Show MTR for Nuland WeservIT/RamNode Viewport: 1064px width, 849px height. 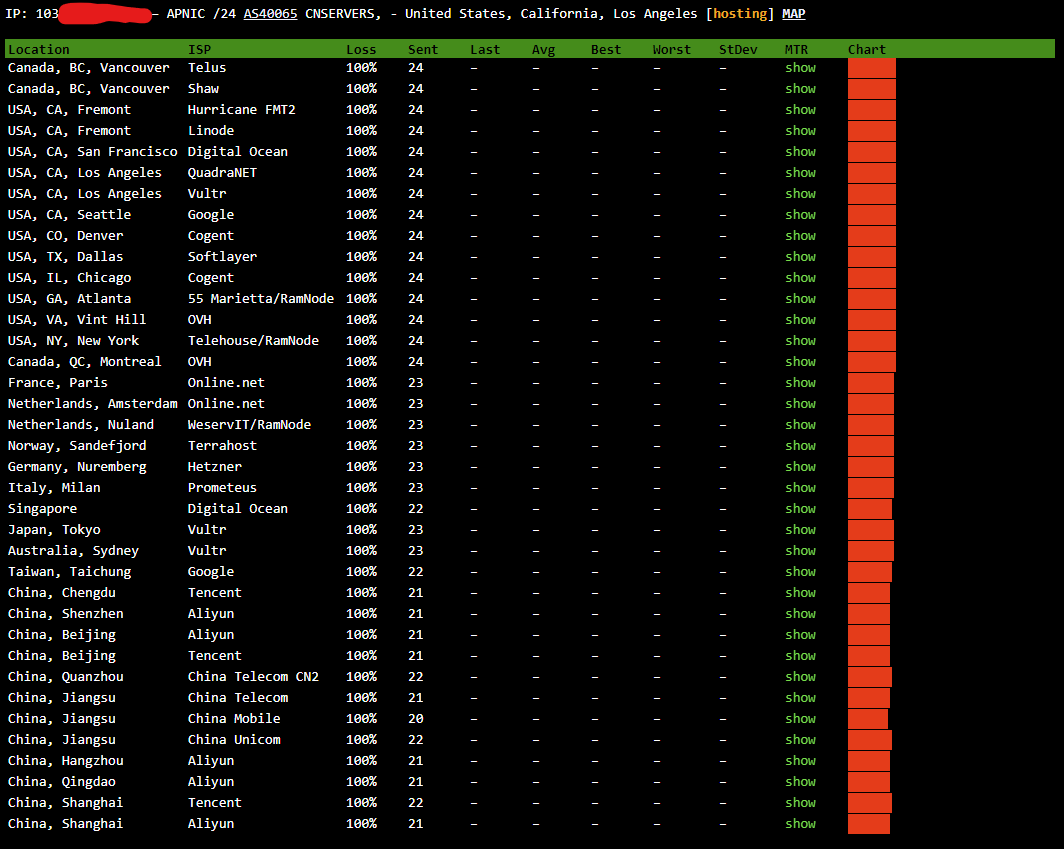801,426
